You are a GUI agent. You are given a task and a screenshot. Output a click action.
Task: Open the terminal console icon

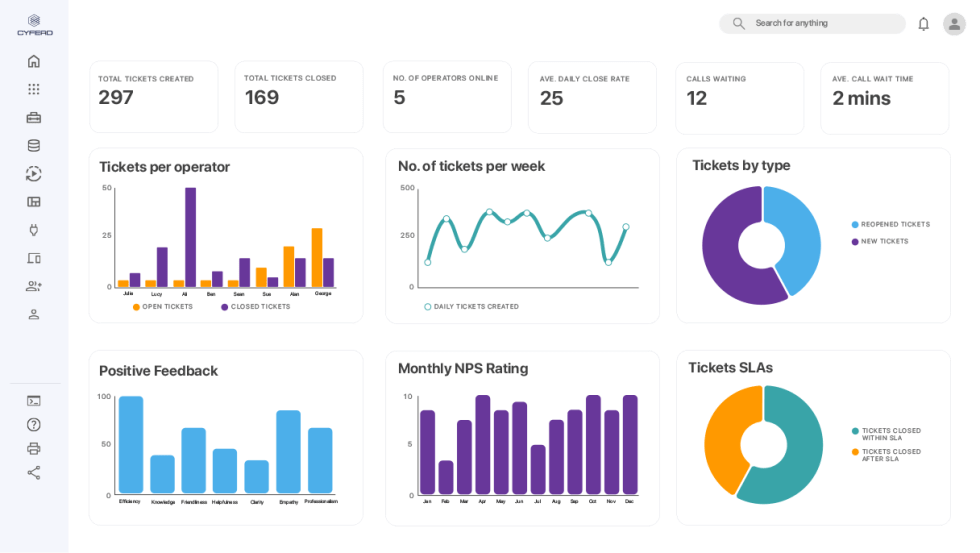tap(34, 401)
